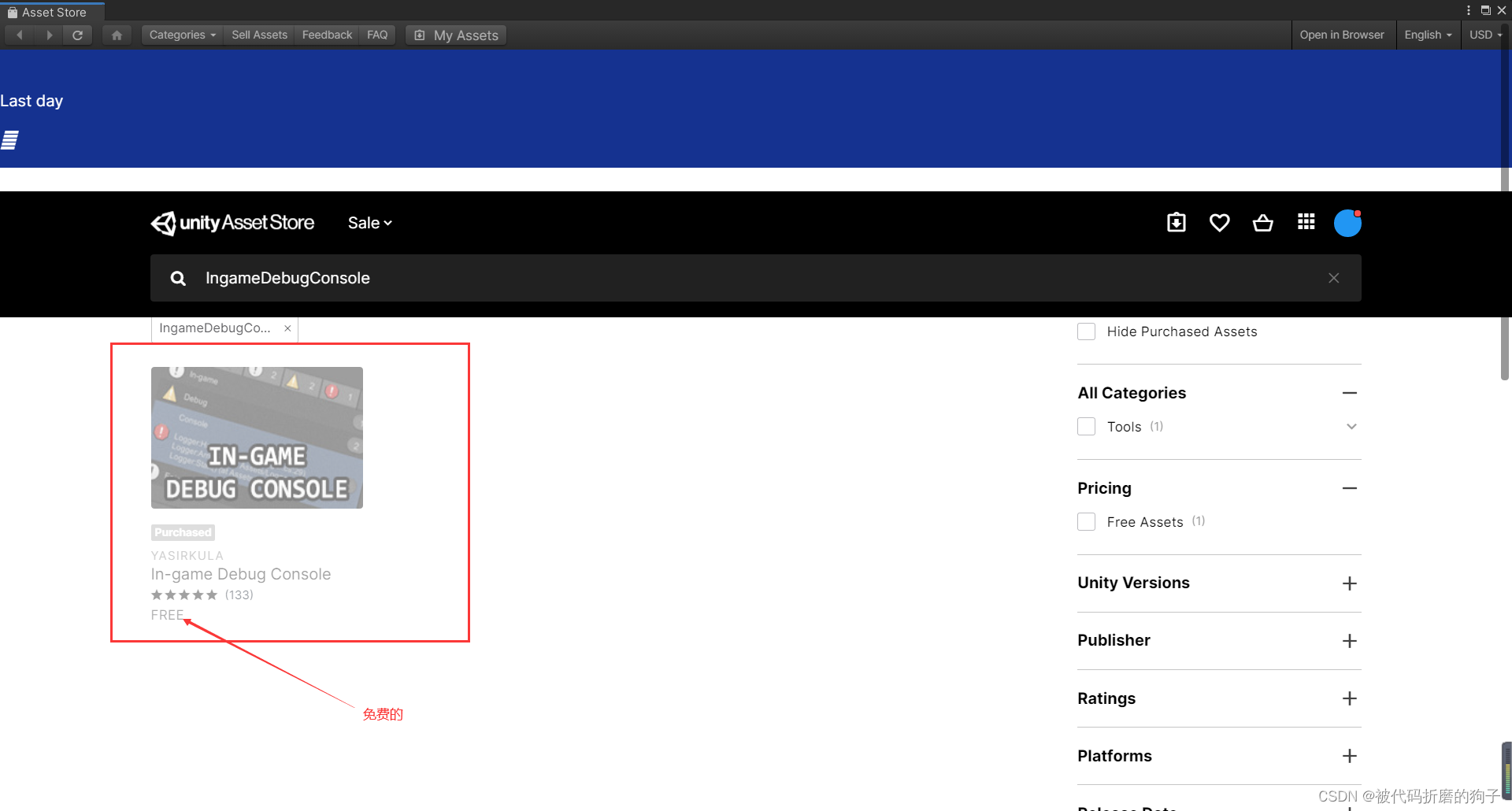Check the Tools category box

pyautogui.click(x=1086, y=427)
